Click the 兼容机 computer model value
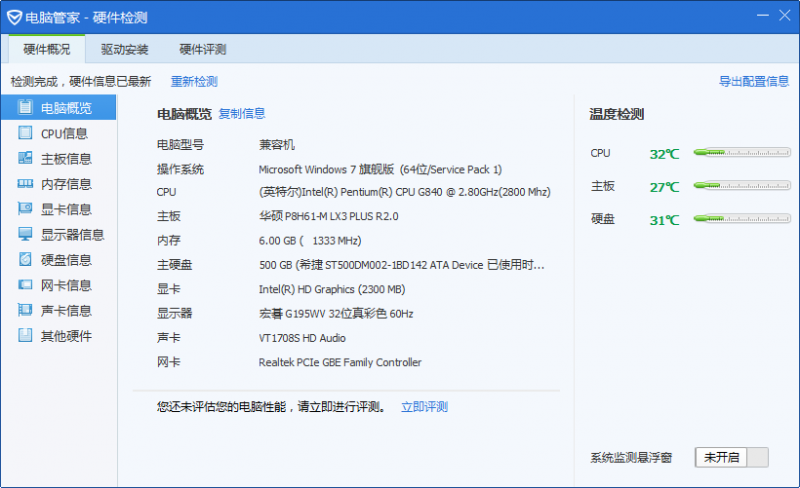 277,144
